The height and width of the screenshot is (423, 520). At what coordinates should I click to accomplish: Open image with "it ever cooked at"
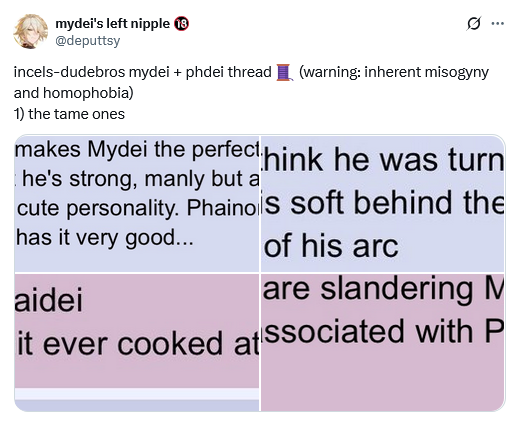pos(137,342)
